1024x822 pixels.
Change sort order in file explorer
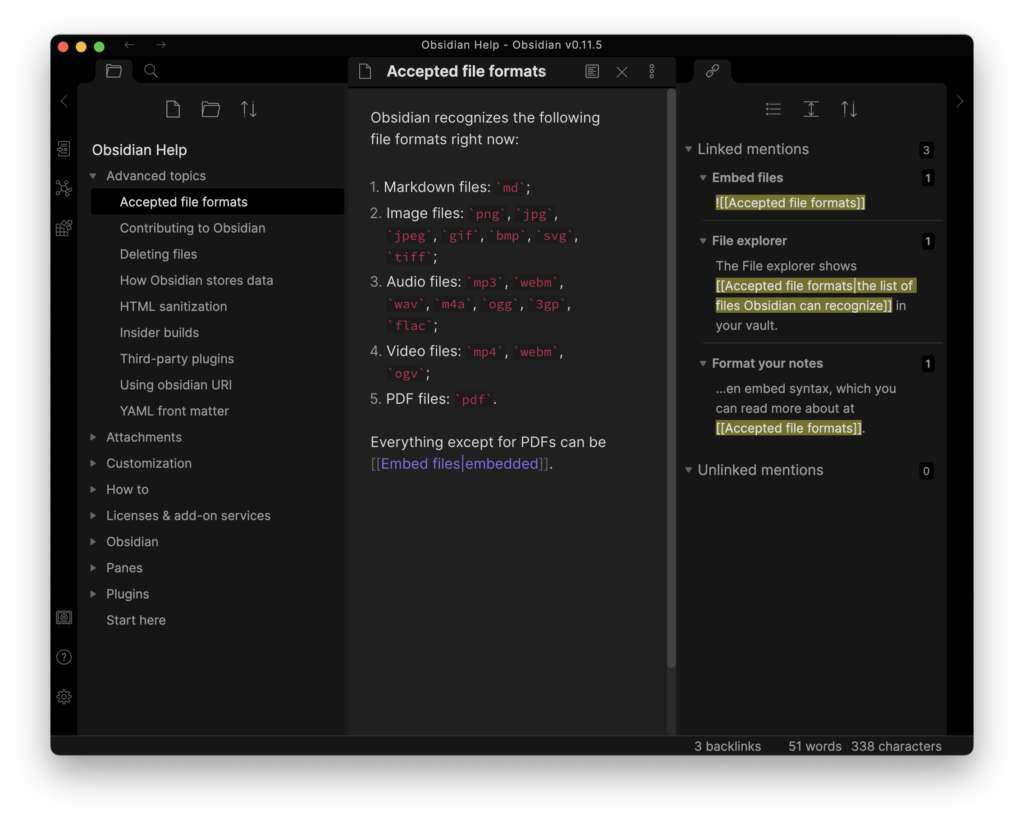point(249,110)
